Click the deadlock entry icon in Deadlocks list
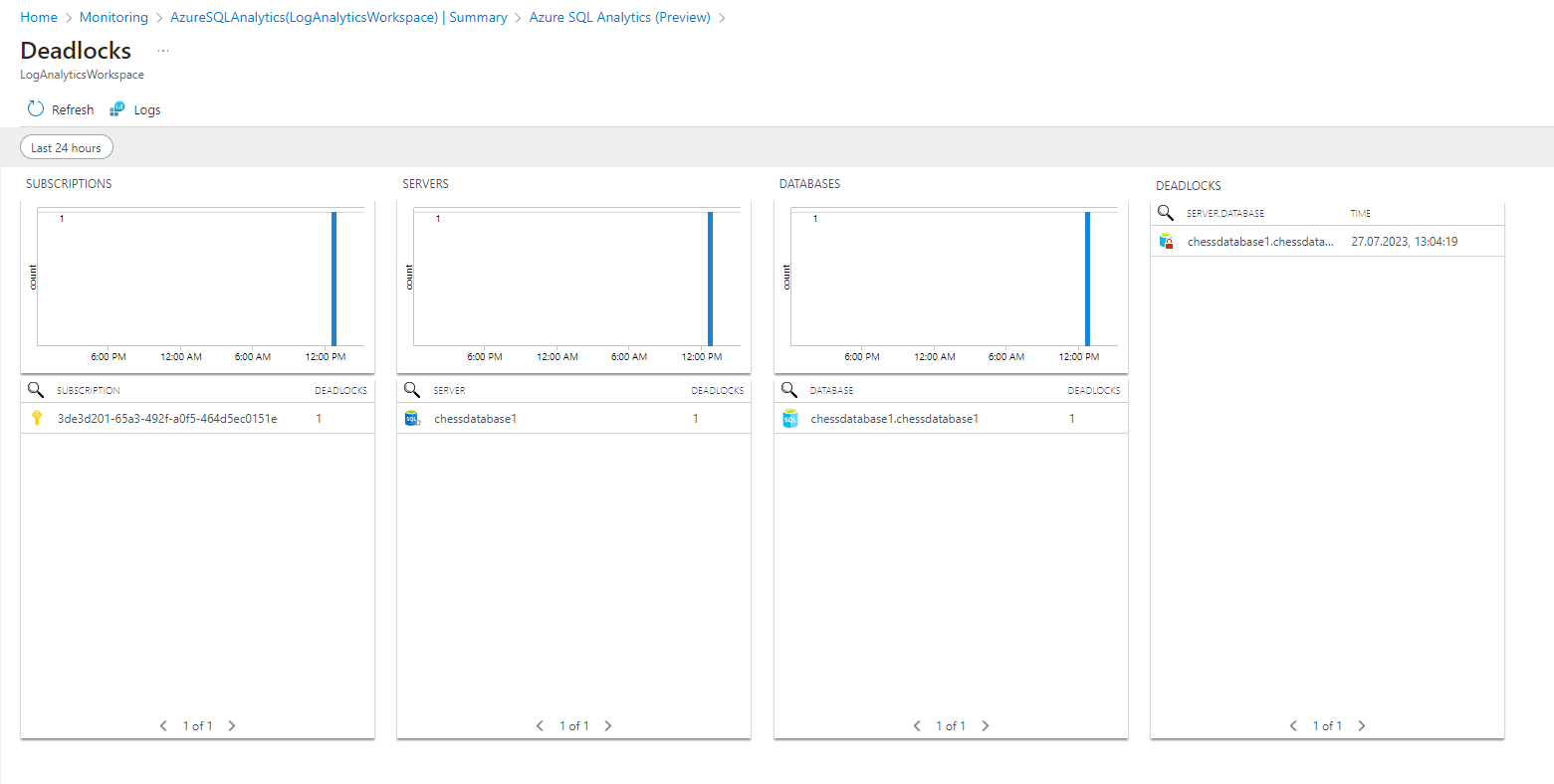 (1167, 242)
